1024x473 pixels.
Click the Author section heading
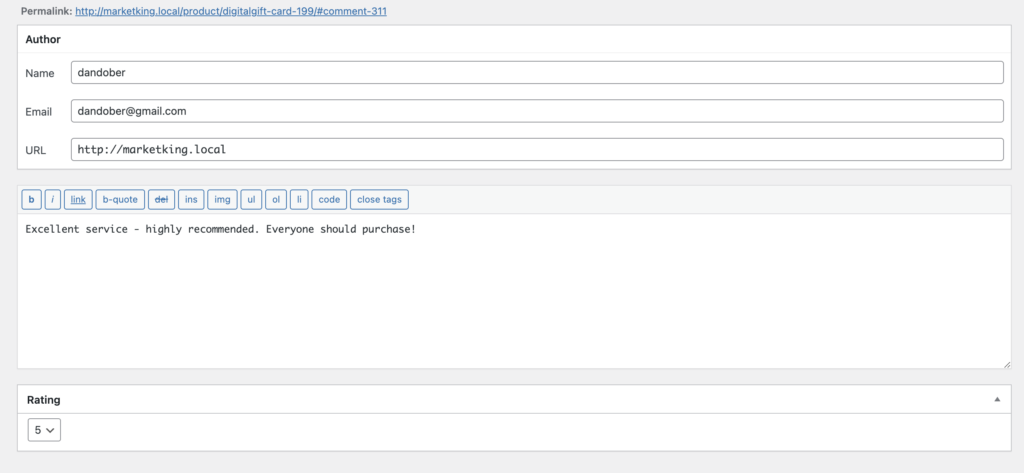click(x=43, y=39)
